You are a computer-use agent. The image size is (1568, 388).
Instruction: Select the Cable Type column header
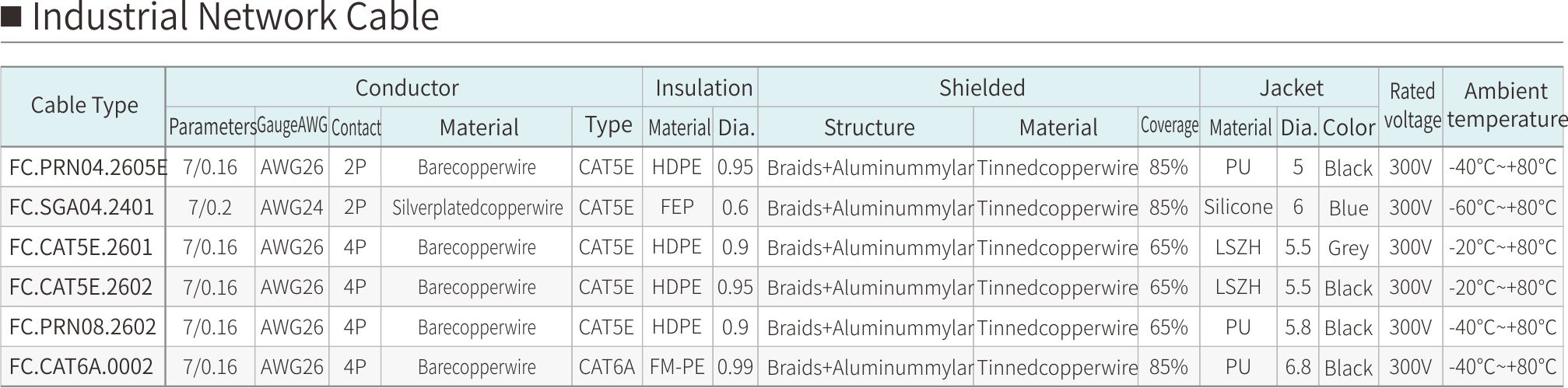click(x=84, y=106)
